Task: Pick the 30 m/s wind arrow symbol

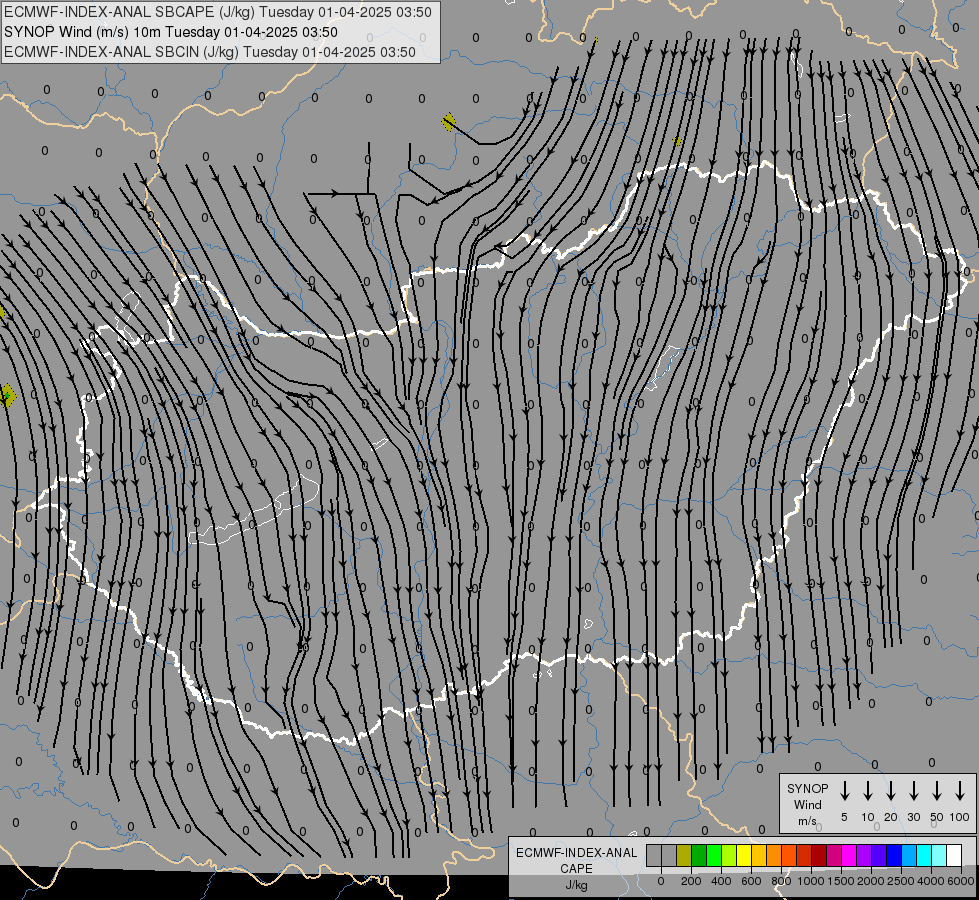Action: (913, 791)
